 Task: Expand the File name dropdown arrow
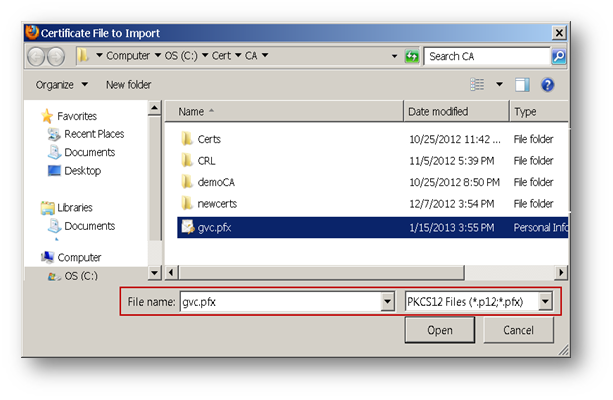coord(388,301)
